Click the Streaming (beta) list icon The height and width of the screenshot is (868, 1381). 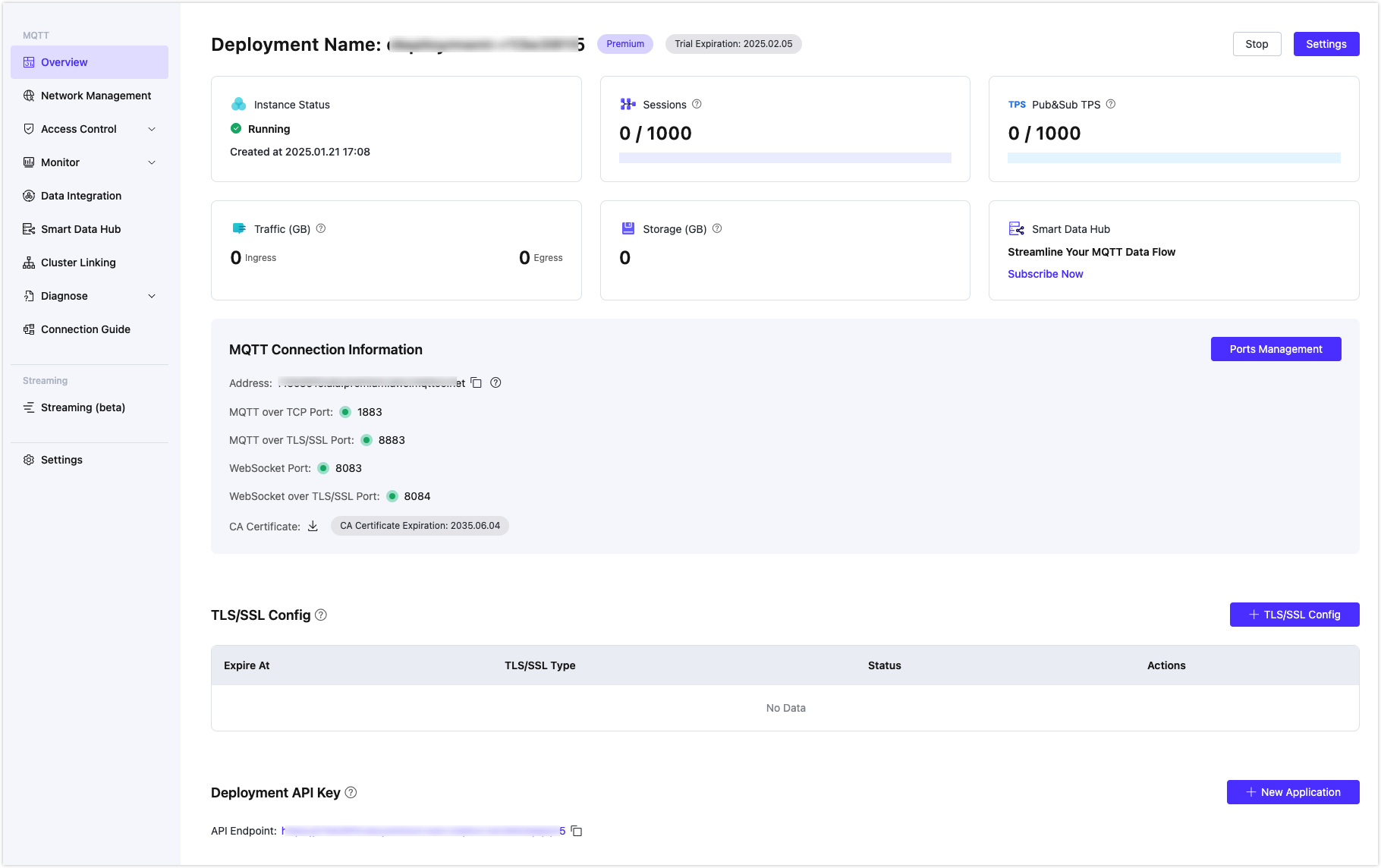(x=29, y=407)
